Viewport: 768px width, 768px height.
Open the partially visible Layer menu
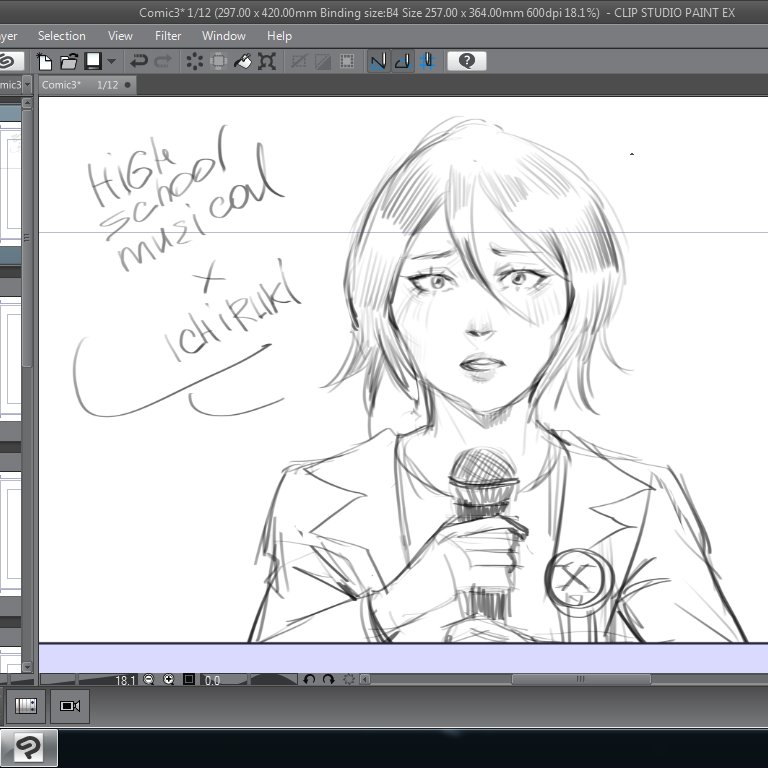click(9, 36)
